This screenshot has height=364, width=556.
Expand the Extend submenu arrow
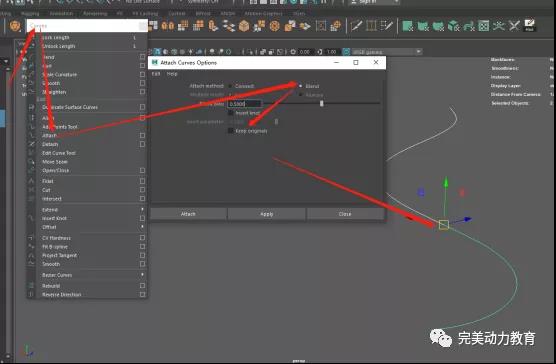click(x=142, y=209)
